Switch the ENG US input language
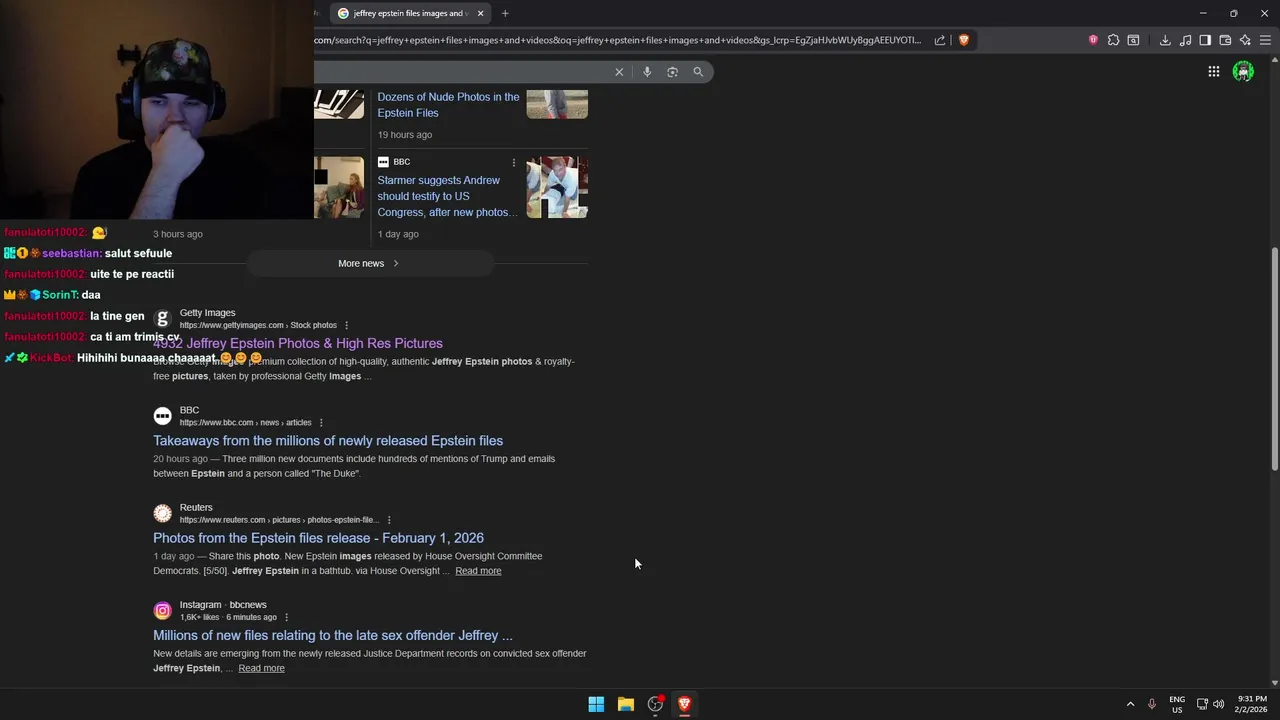 click(1177, 704)
